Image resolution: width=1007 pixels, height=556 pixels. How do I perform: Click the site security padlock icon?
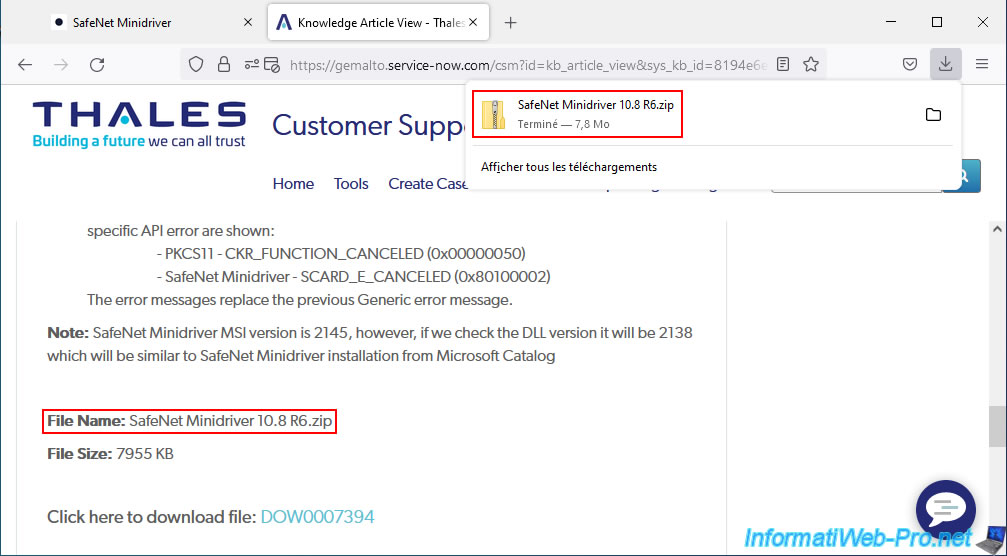tap(223, 64)
